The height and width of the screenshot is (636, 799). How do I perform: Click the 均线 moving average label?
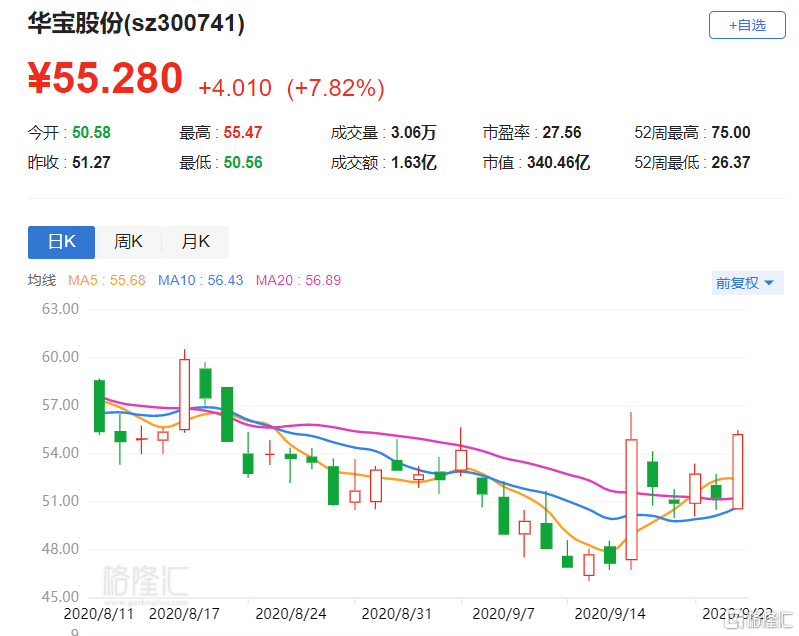42,280
